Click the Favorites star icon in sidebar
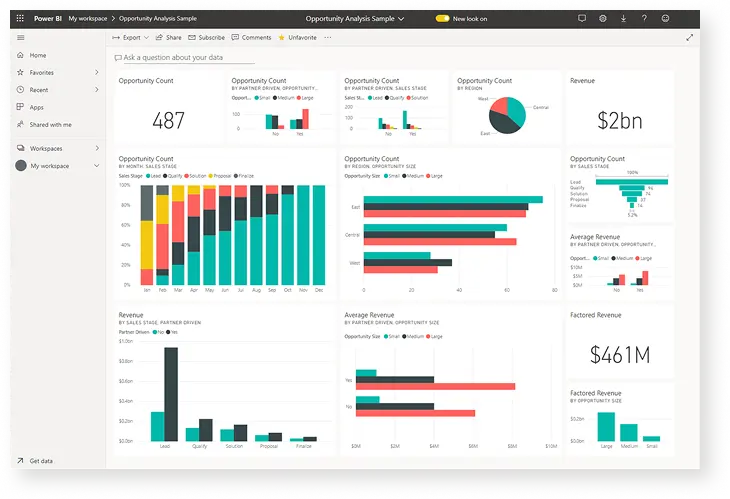730x499 pixels. [20, 72]
